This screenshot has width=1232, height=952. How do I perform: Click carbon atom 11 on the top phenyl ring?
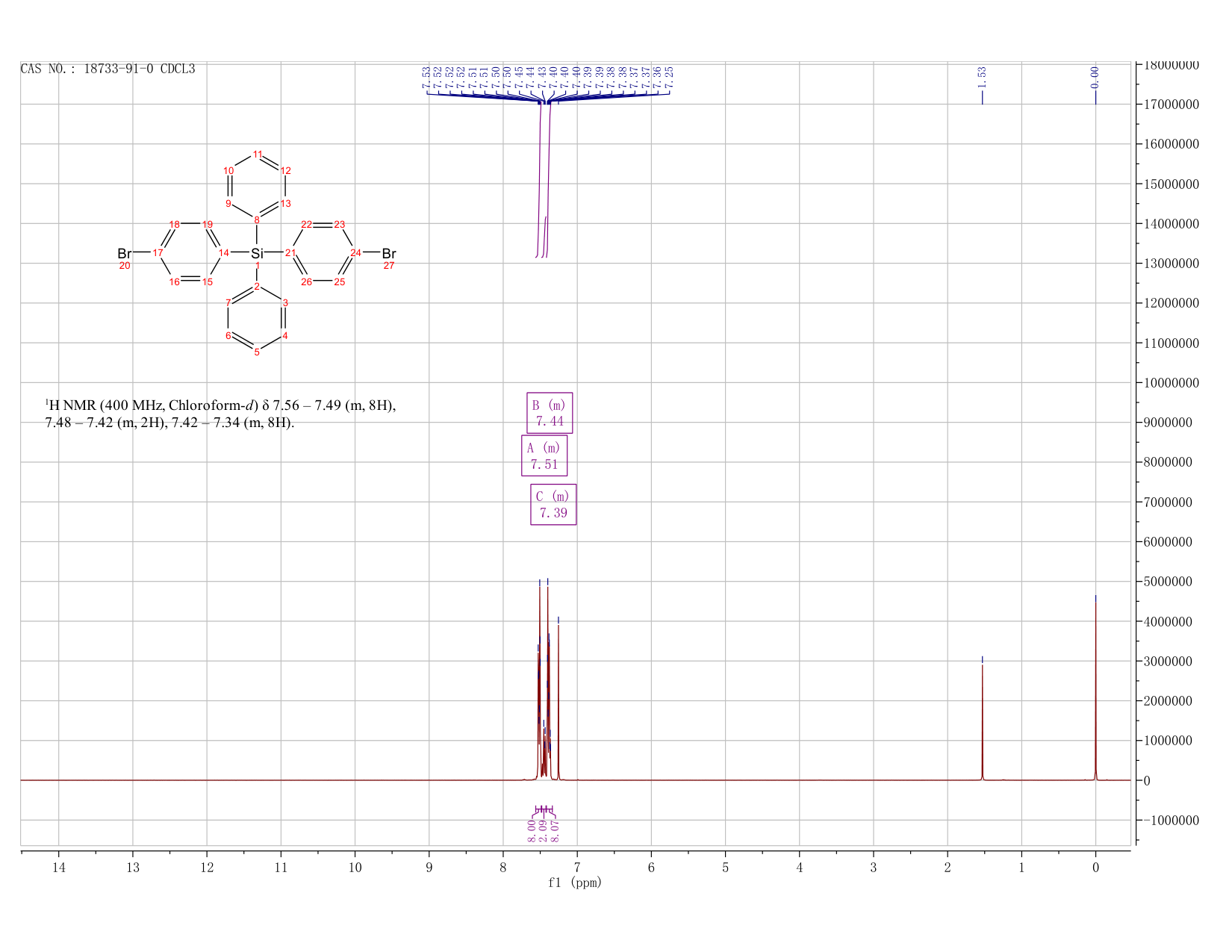pos(257,155)
